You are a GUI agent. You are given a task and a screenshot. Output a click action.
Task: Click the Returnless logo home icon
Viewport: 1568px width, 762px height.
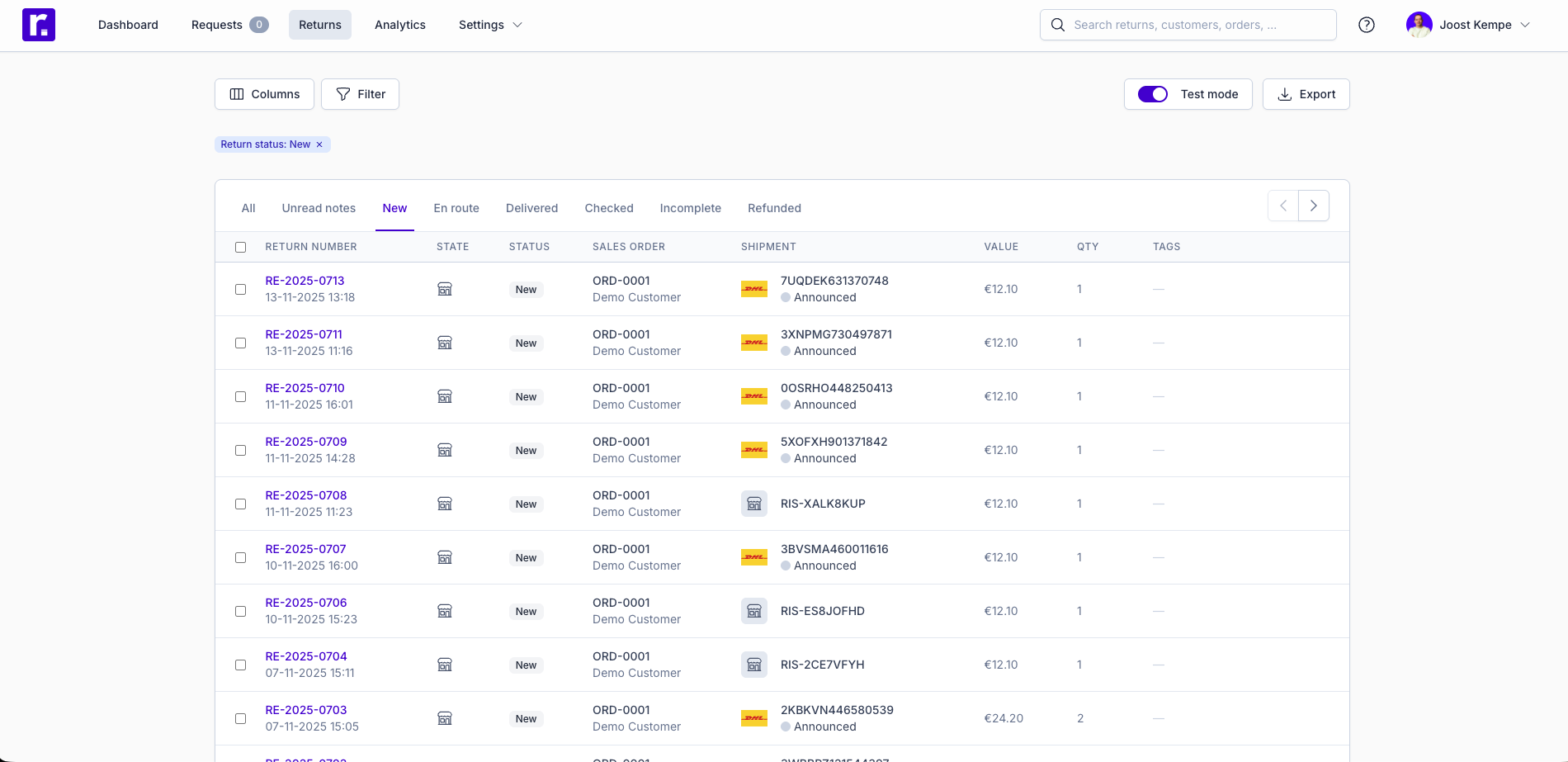(x=39, y=25)
